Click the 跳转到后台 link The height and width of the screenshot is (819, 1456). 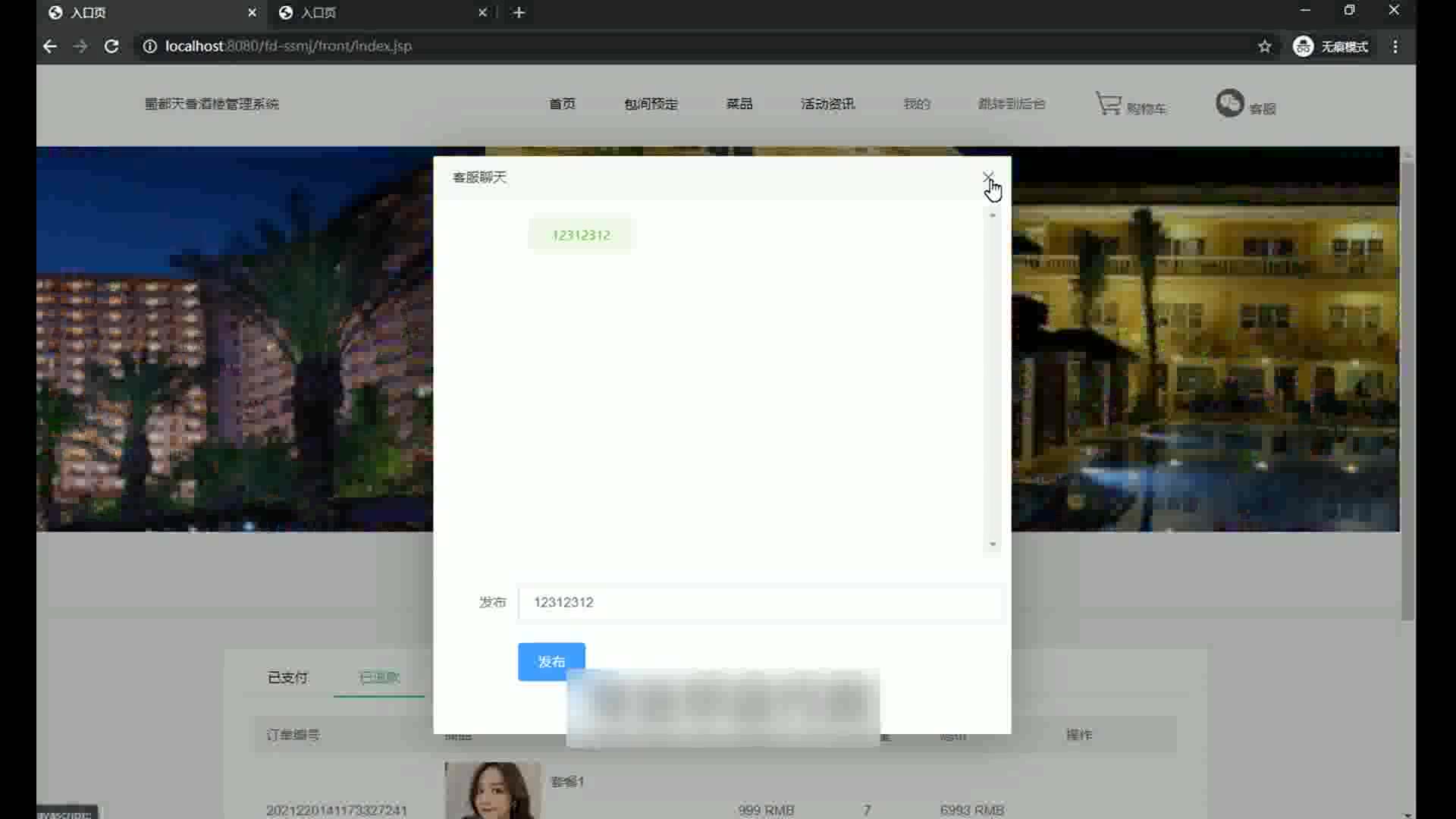click(1012, 104)
